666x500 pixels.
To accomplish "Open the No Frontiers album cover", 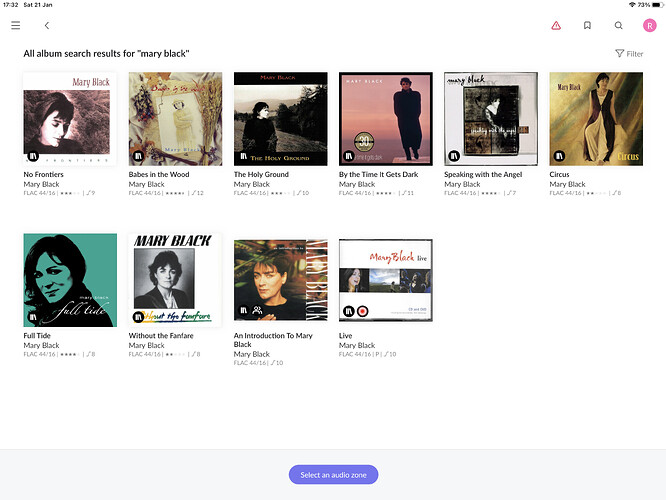I will (x=70, y=119).
